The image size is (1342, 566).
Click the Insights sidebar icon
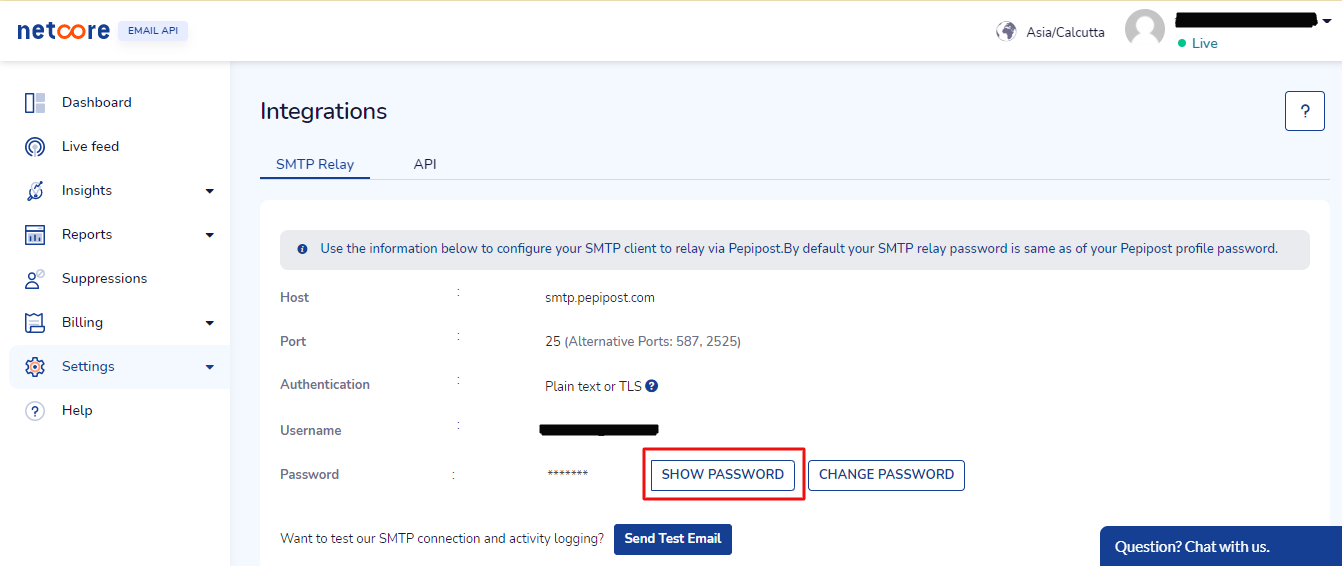35,191
